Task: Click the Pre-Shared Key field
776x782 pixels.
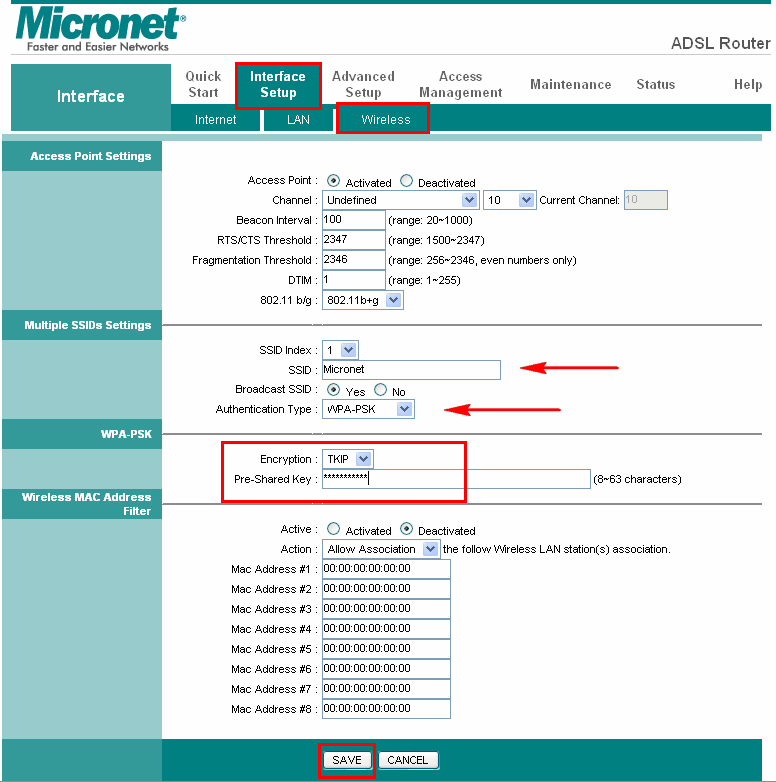Action: 456,479
